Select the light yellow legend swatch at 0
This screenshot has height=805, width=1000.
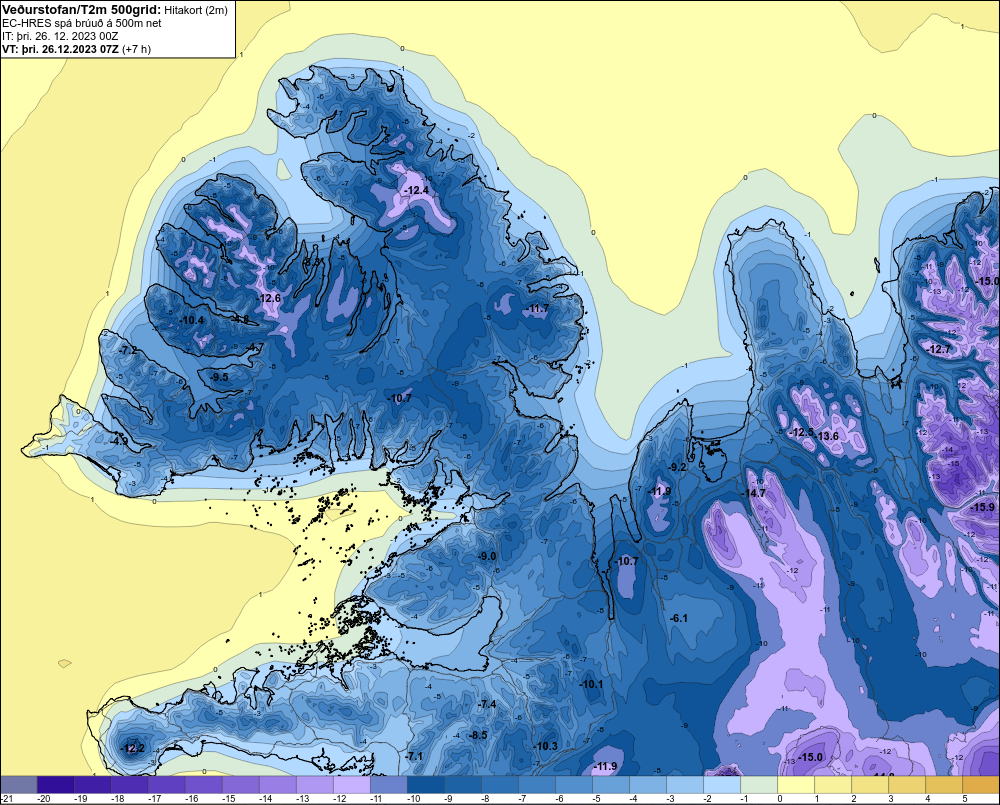tap(796, 785)
